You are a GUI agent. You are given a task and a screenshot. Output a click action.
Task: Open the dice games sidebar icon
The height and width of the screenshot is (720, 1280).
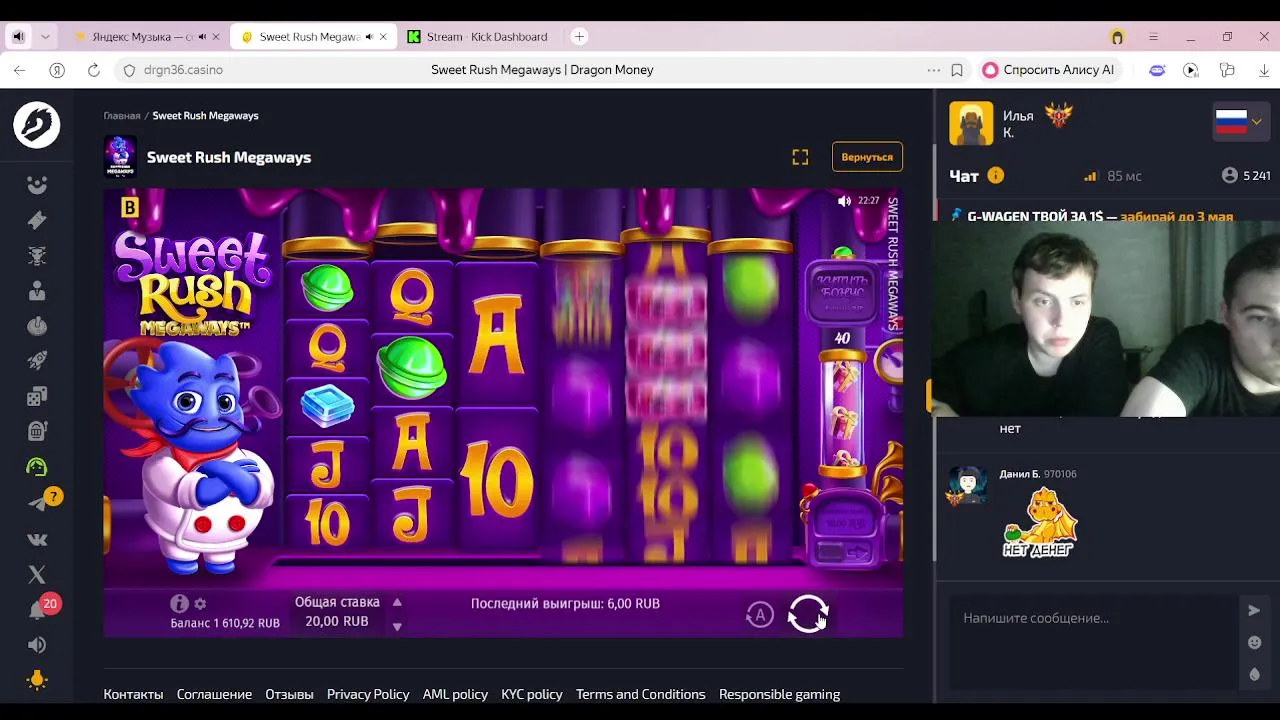pos(37,397)
